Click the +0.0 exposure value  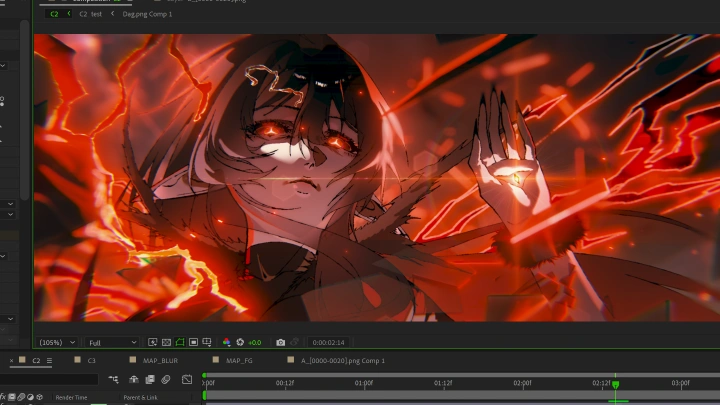coord(255,343)
